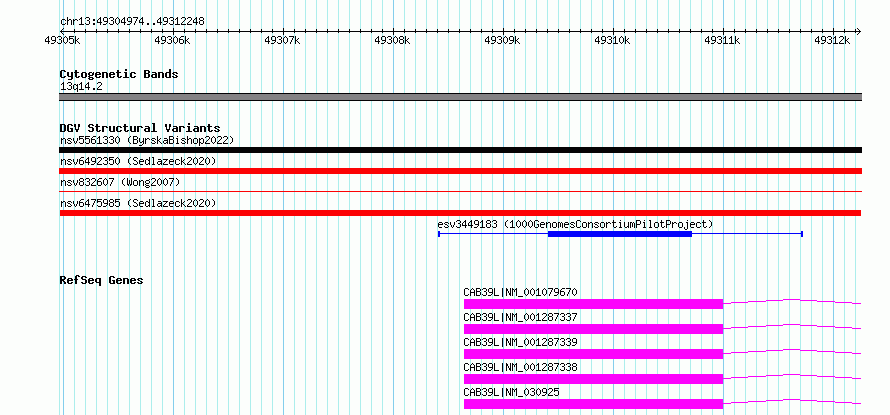Click the 49311k ruler tick label
The width and height of the screenshot is (890, 415).
tap(723, 41)
